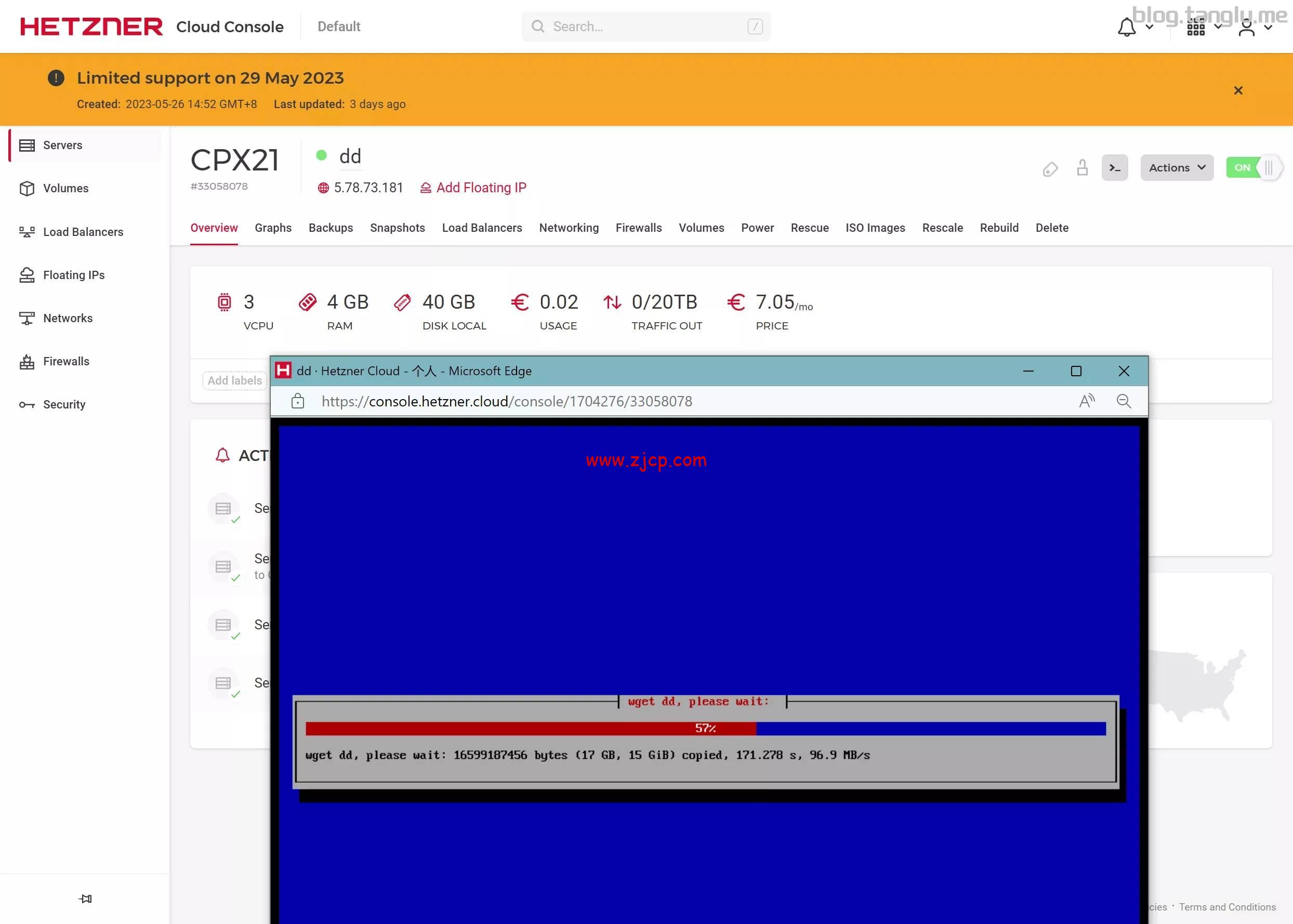Select Networks in the sidebar
The width and height of the screenshot is (1293, 924).
point(68,318)
